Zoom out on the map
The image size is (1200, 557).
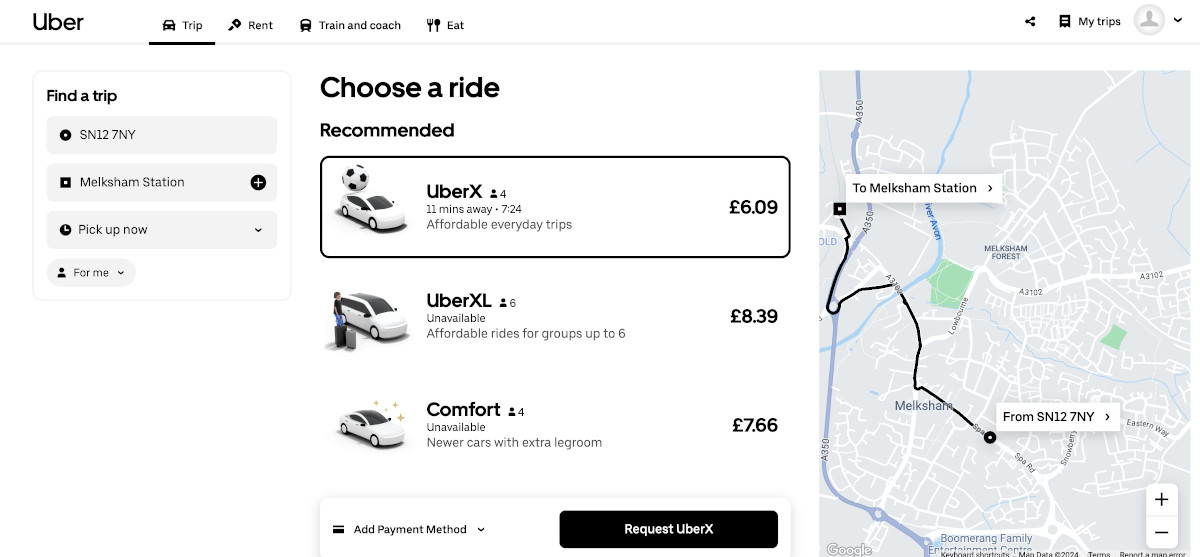tap(1161, 532)
